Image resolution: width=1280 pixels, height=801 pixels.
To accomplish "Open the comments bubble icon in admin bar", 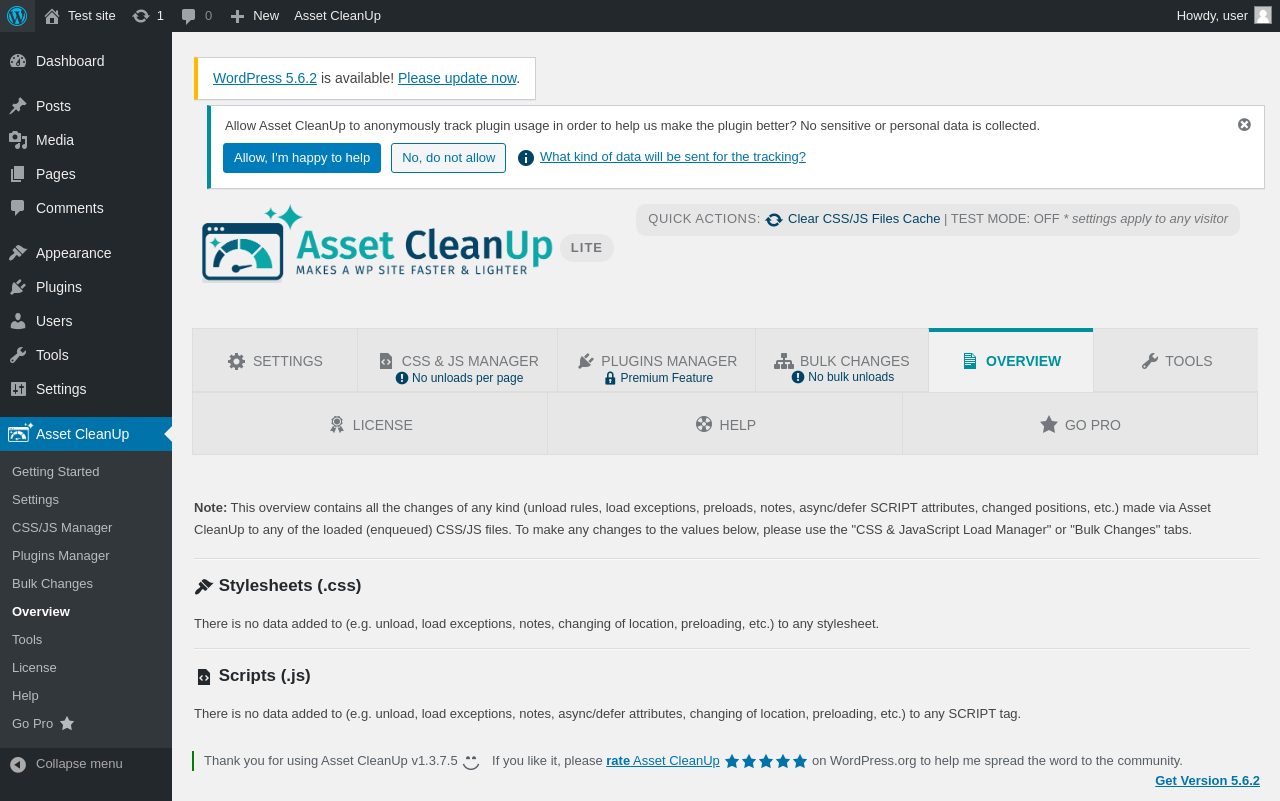I will point(188,16).
